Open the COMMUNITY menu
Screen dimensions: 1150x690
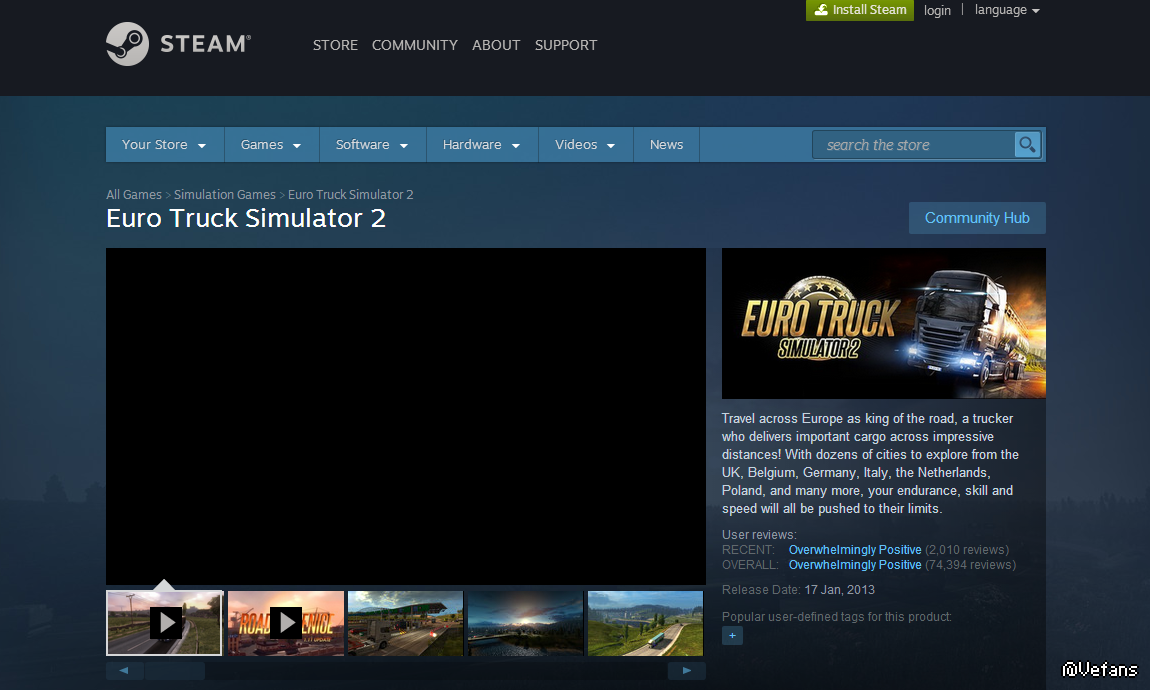coord(414,45)
